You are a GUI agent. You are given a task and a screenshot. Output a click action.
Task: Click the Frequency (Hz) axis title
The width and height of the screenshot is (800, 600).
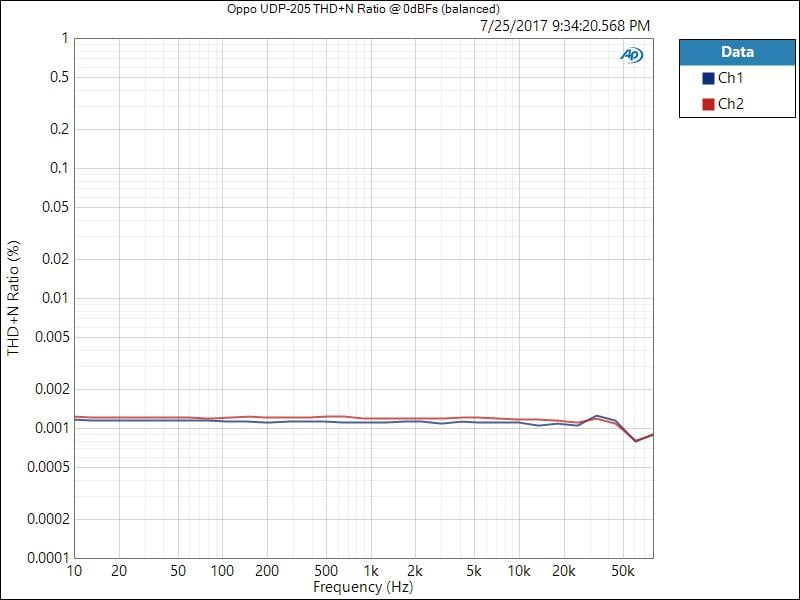(363, 587)
